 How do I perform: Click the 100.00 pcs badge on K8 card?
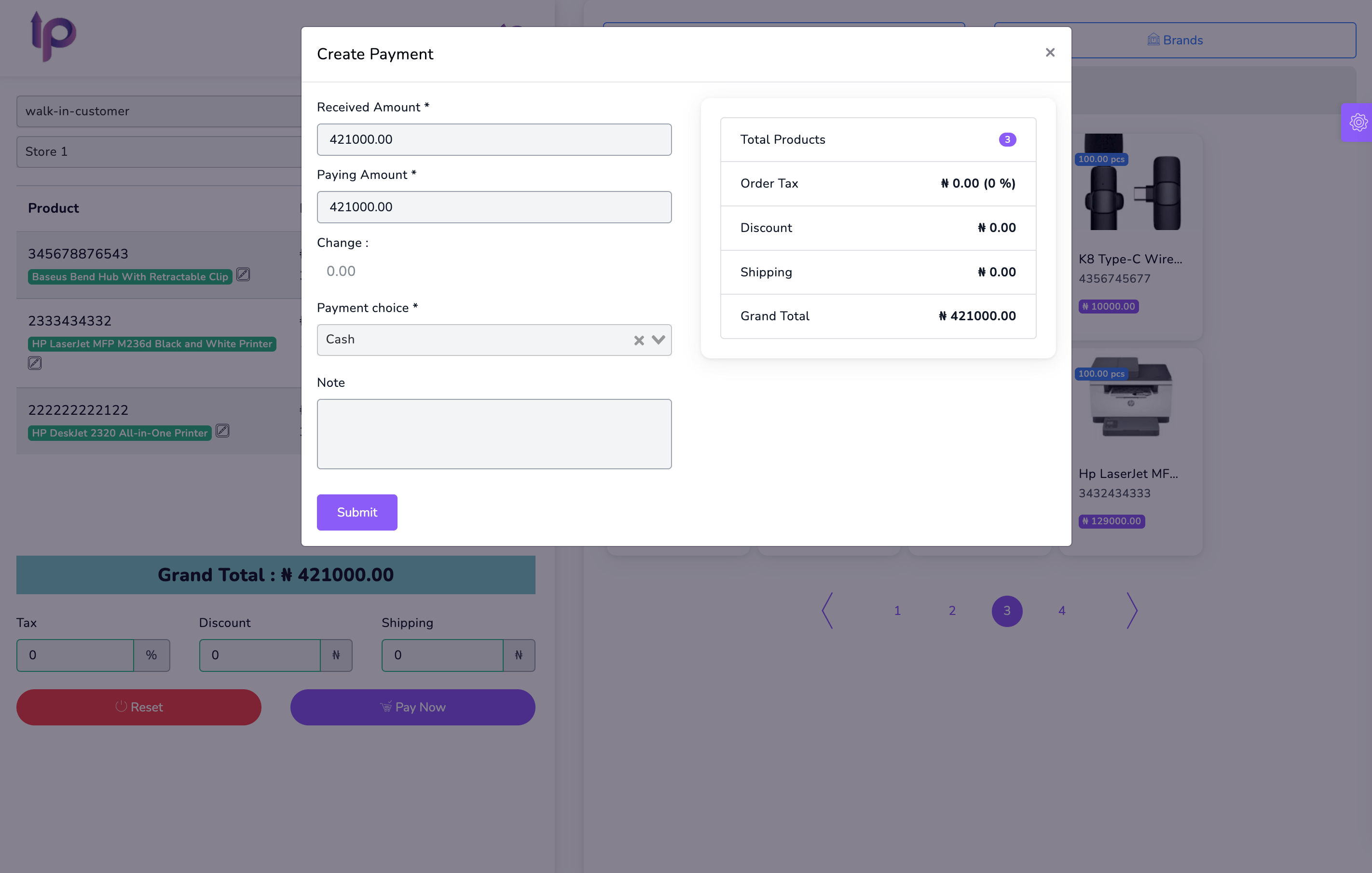(1101, 159)
